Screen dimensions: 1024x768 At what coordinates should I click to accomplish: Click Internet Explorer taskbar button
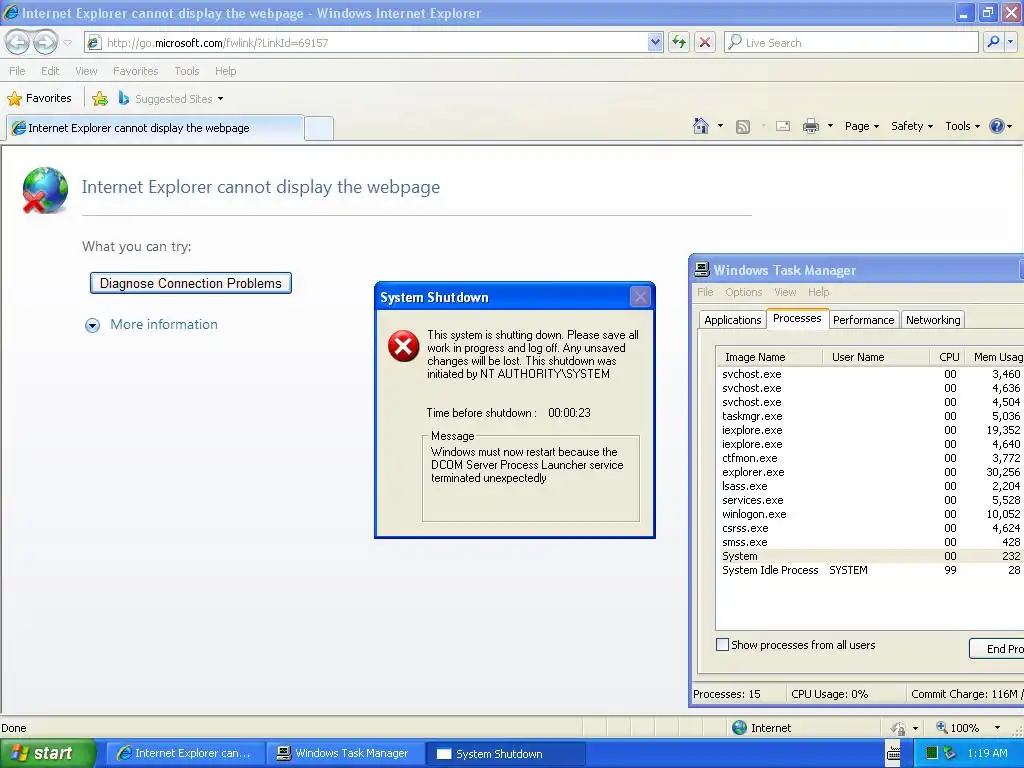(x=185, y=754)
